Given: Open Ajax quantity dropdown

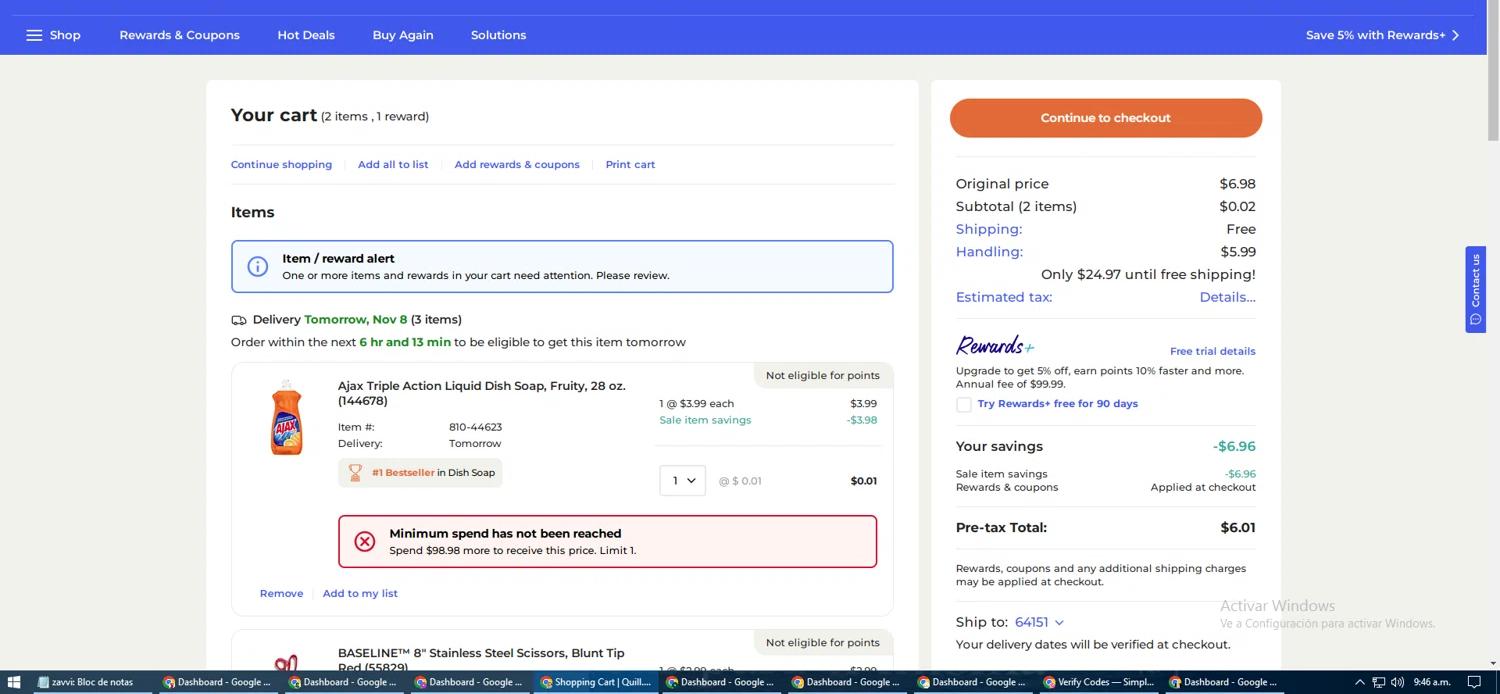Looking at the screenshot, I should click(682, 481).
